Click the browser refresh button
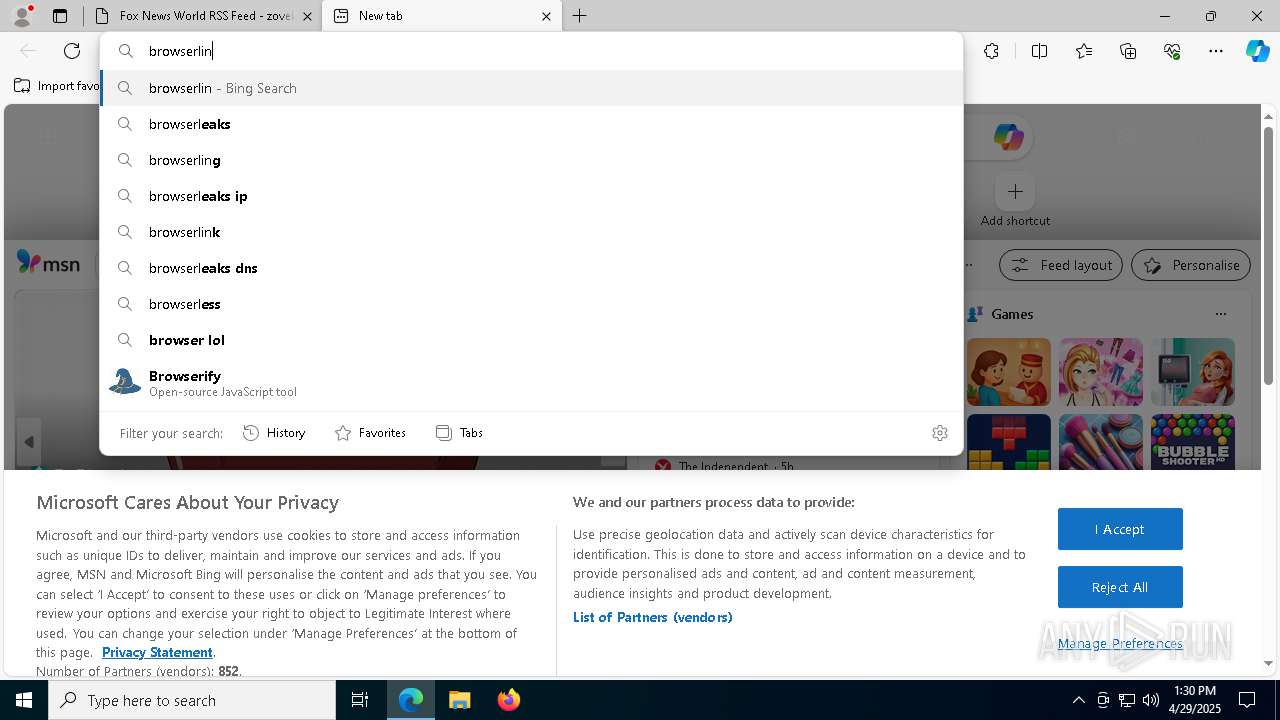Image resolution: width=1280 pixels, height=720 pixels. (x=72, y=51)
